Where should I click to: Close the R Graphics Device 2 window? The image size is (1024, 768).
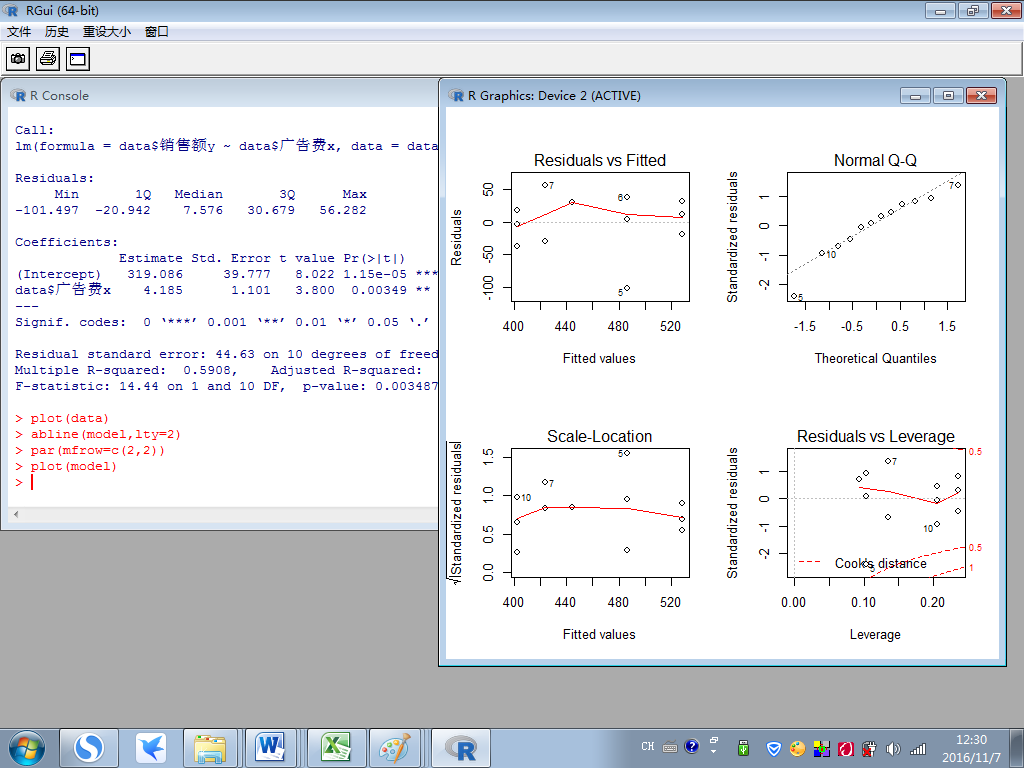(982, 96)
